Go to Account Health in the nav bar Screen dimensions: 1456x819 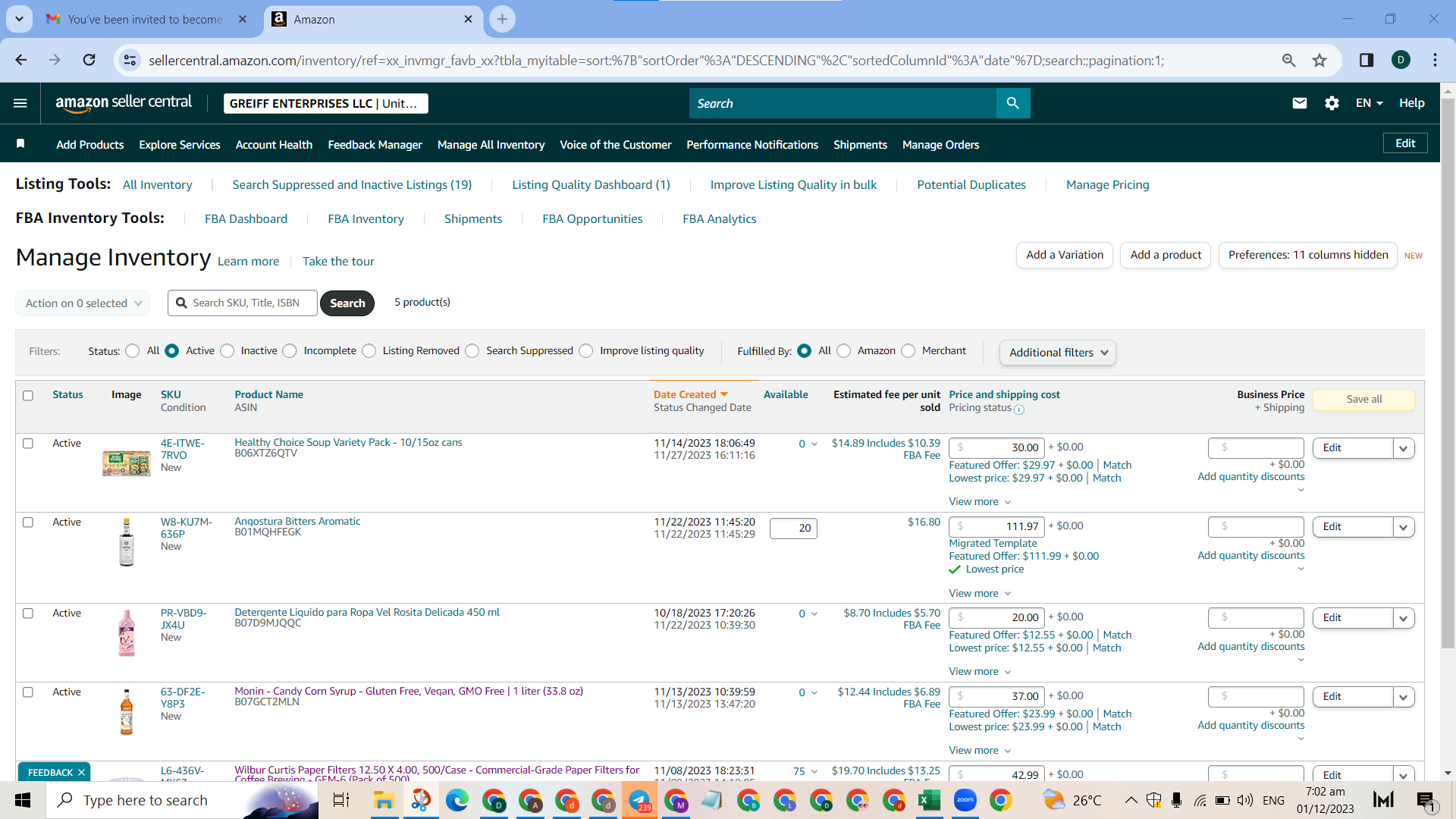tap(274, 145)
